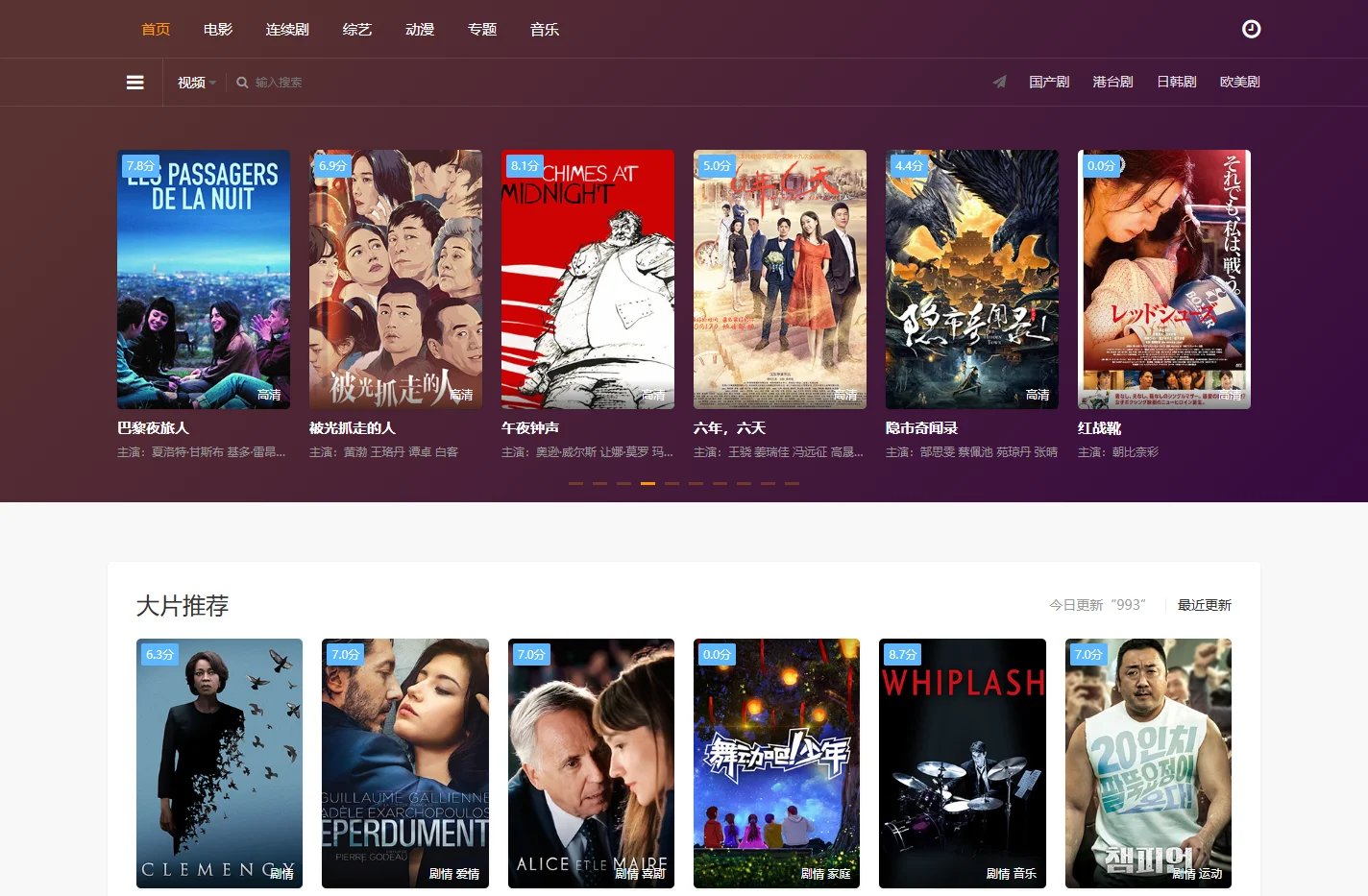Click the paper plane icon
Image resolution: width=1368 pixels, height=896 pixels.
[999, 82]
